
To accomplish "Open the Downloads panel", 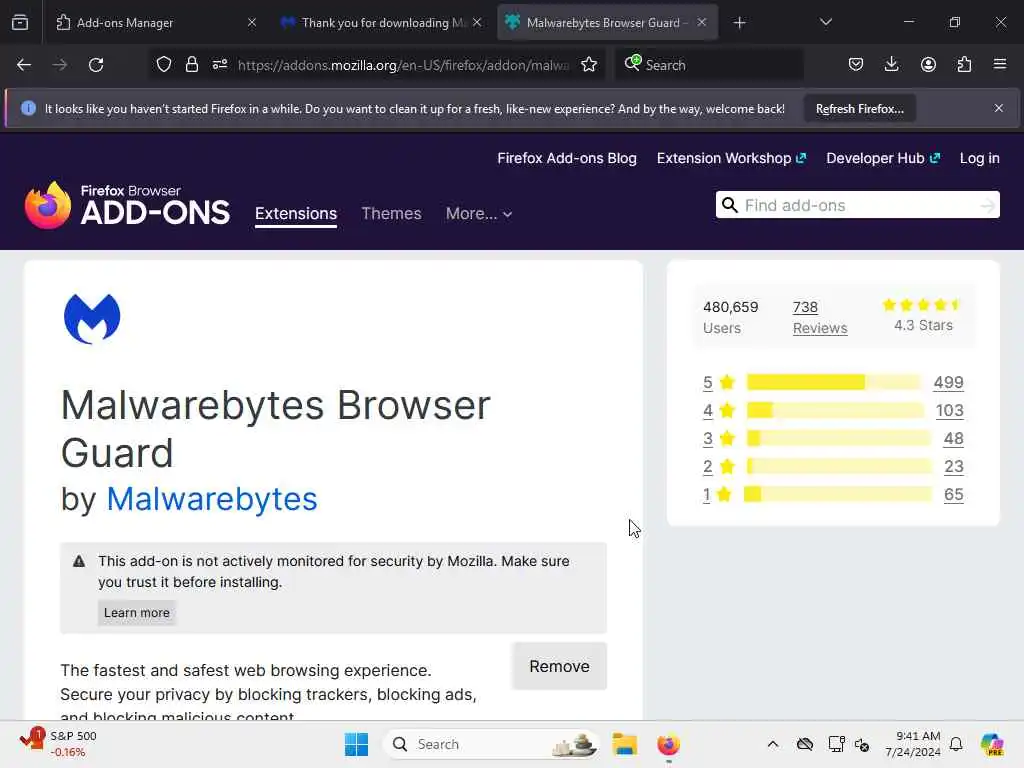I will 891,64.
